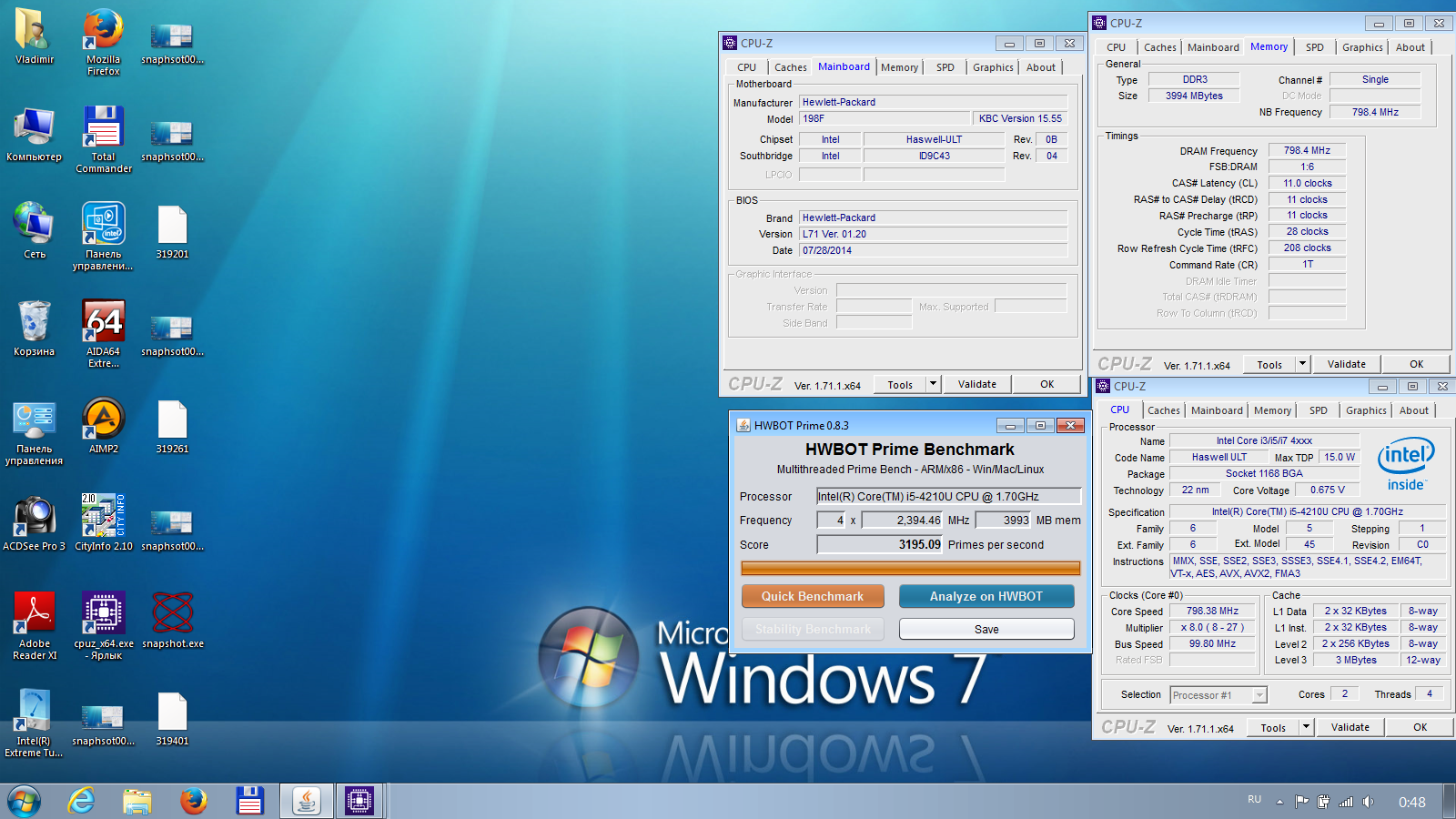Image resolution: width=1456 pixels, height=819 pixels.
Task: Select the Code Name Haswell ULT value
Action: [x=1219, y=457]
